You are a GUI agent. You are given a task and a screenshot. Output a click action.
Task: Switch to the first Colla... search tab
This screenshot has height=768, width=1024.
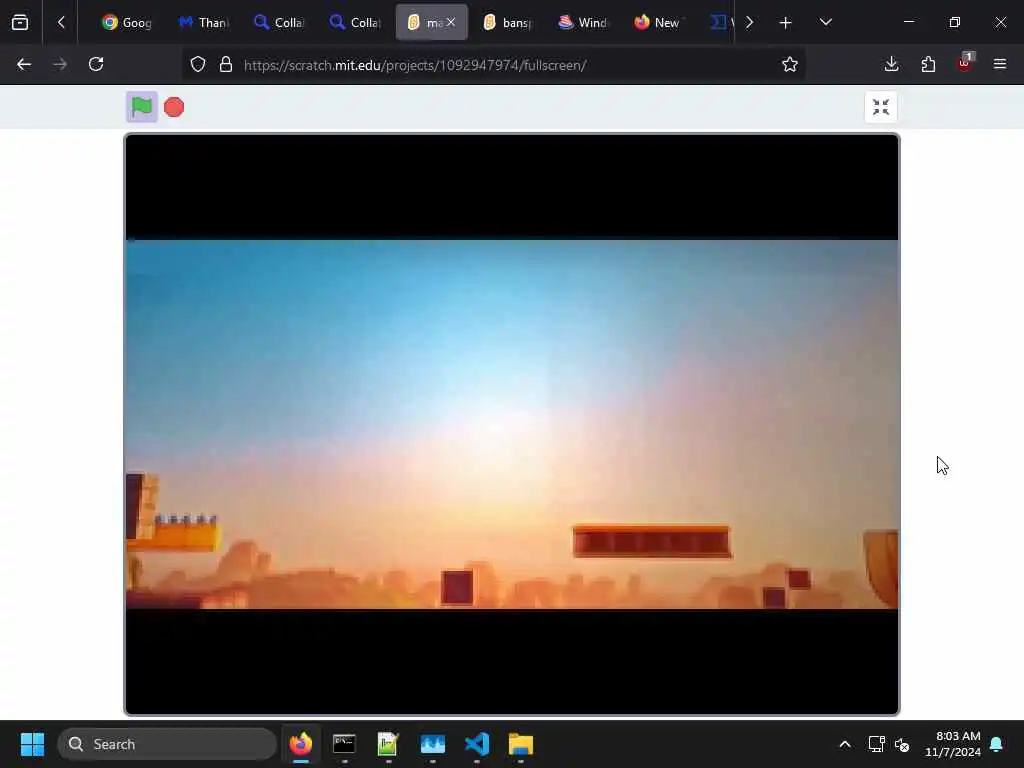pyautogui.click(x=279, y=22)
